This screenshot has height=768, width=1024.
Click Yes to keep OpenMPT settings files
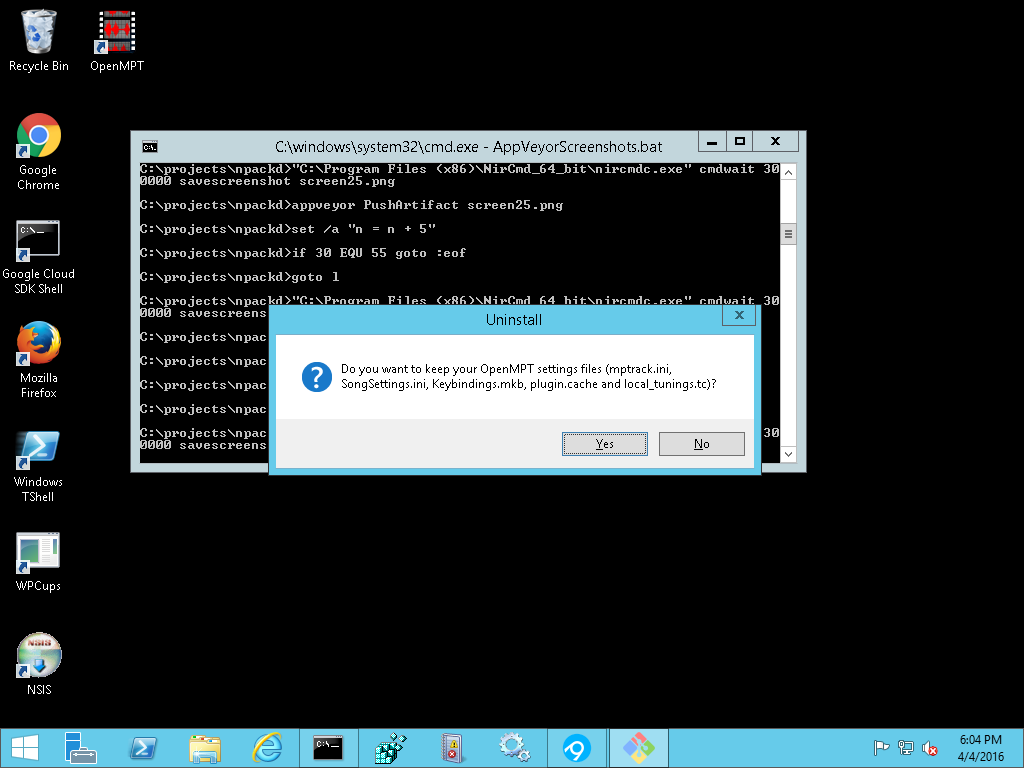point(604,444)
